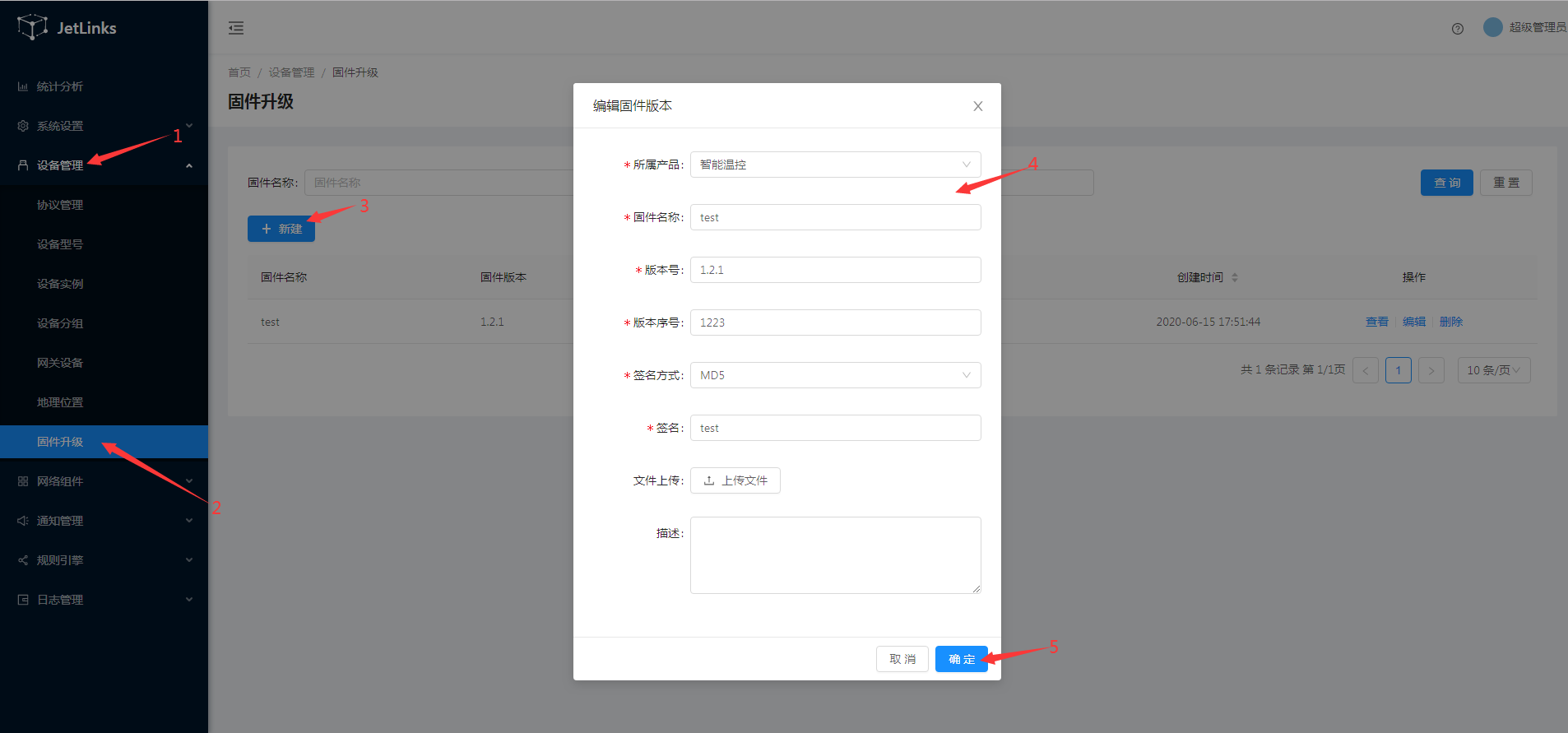
Task: Sort the table by creation time
Action: 1234,278
